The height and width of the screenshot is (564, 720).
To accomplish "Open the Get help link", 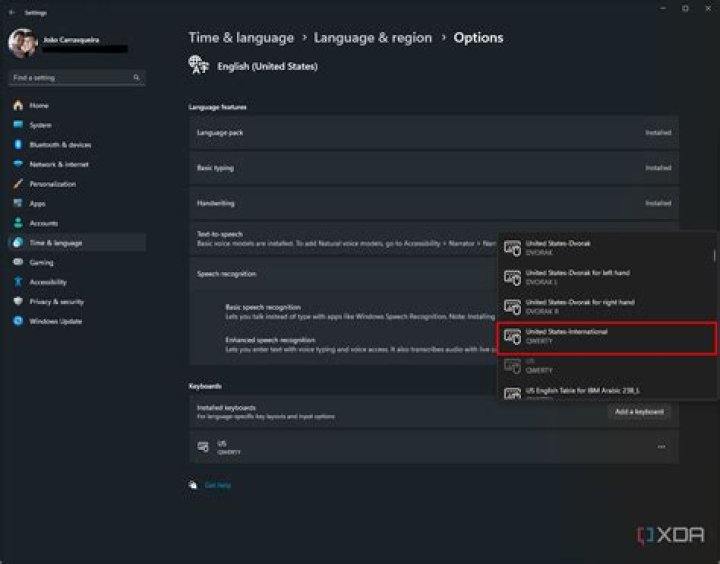I will pos(217,485).
